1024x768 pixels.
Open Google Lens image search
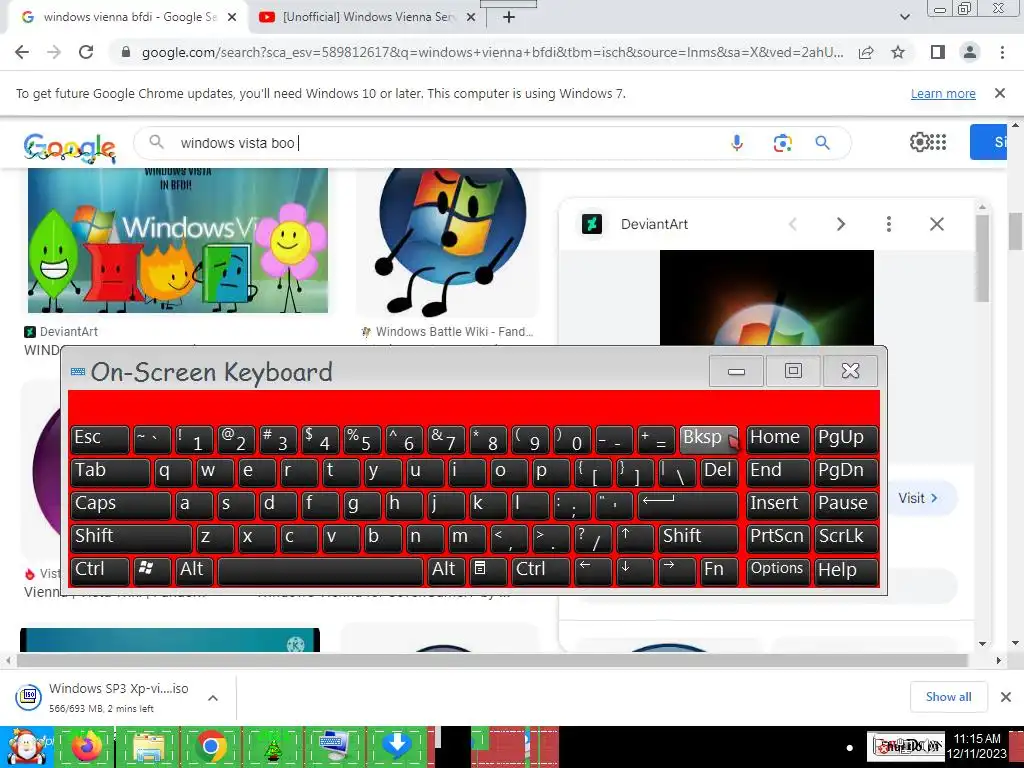782,142
